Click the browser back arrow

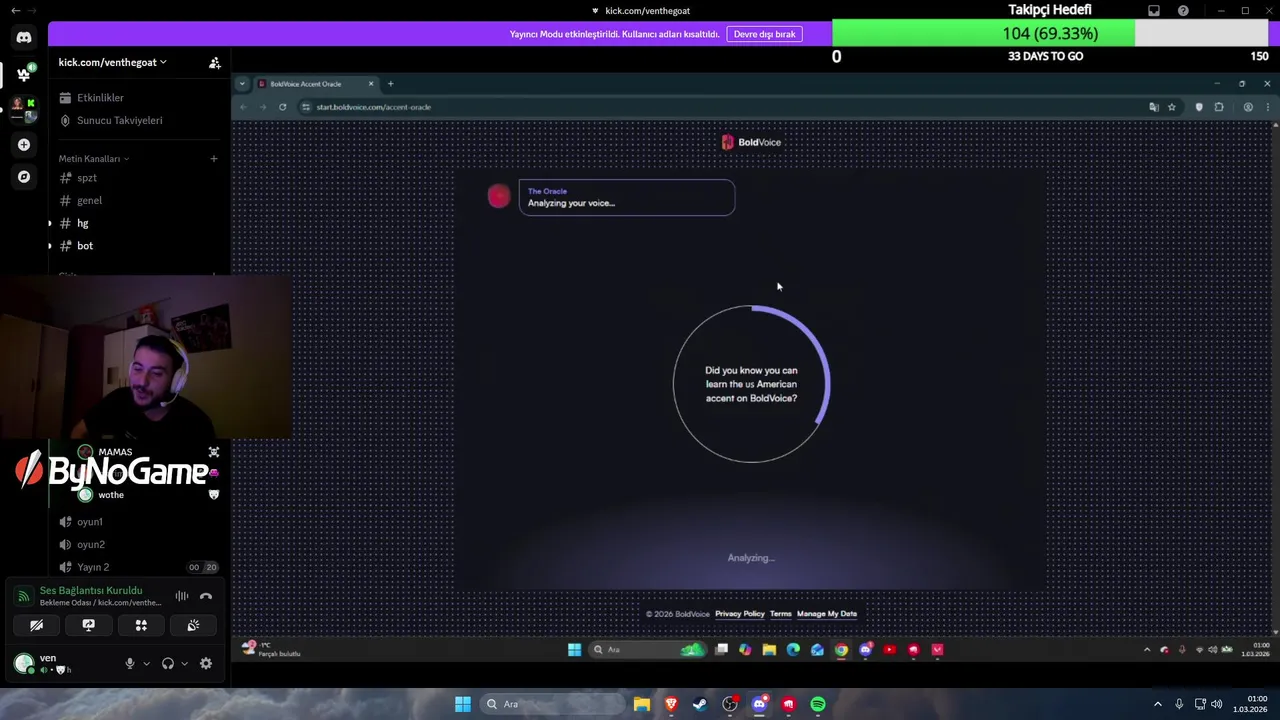[243, 107]
